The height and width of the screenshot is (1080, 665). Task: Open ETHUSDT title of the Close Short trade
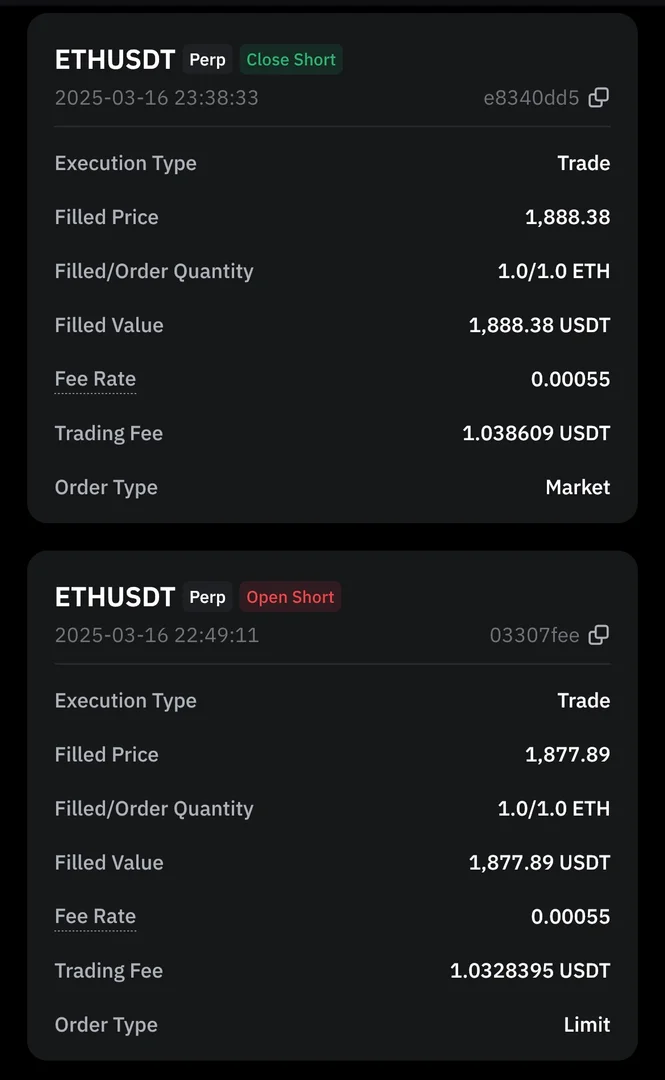[x=115, y=60]
